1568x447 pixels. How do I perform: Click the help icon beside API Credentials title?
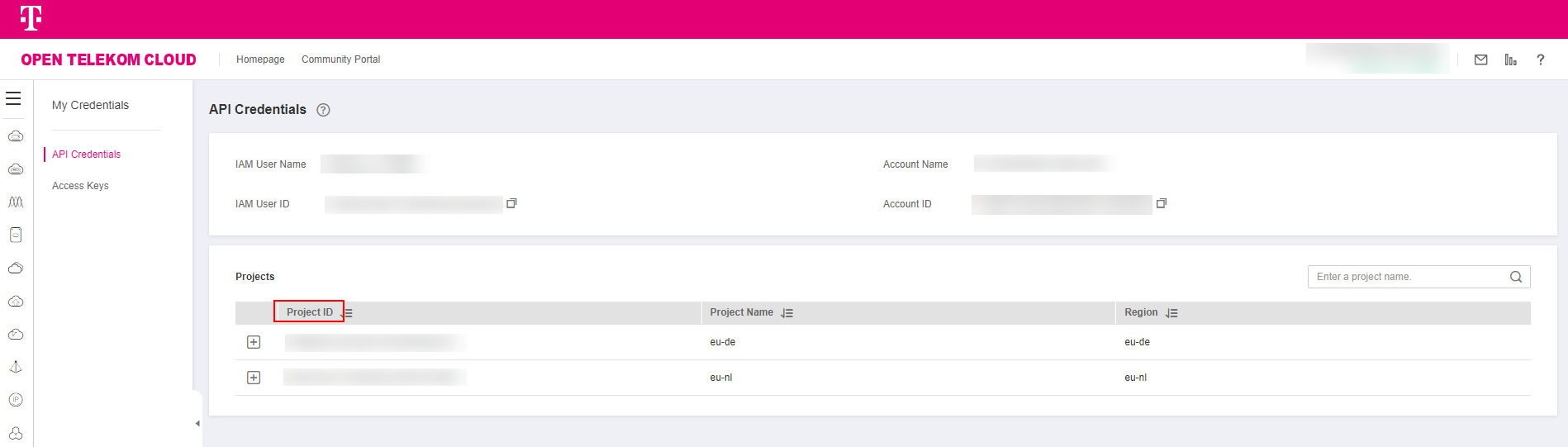pyautogui.click(x=324, y=110)
